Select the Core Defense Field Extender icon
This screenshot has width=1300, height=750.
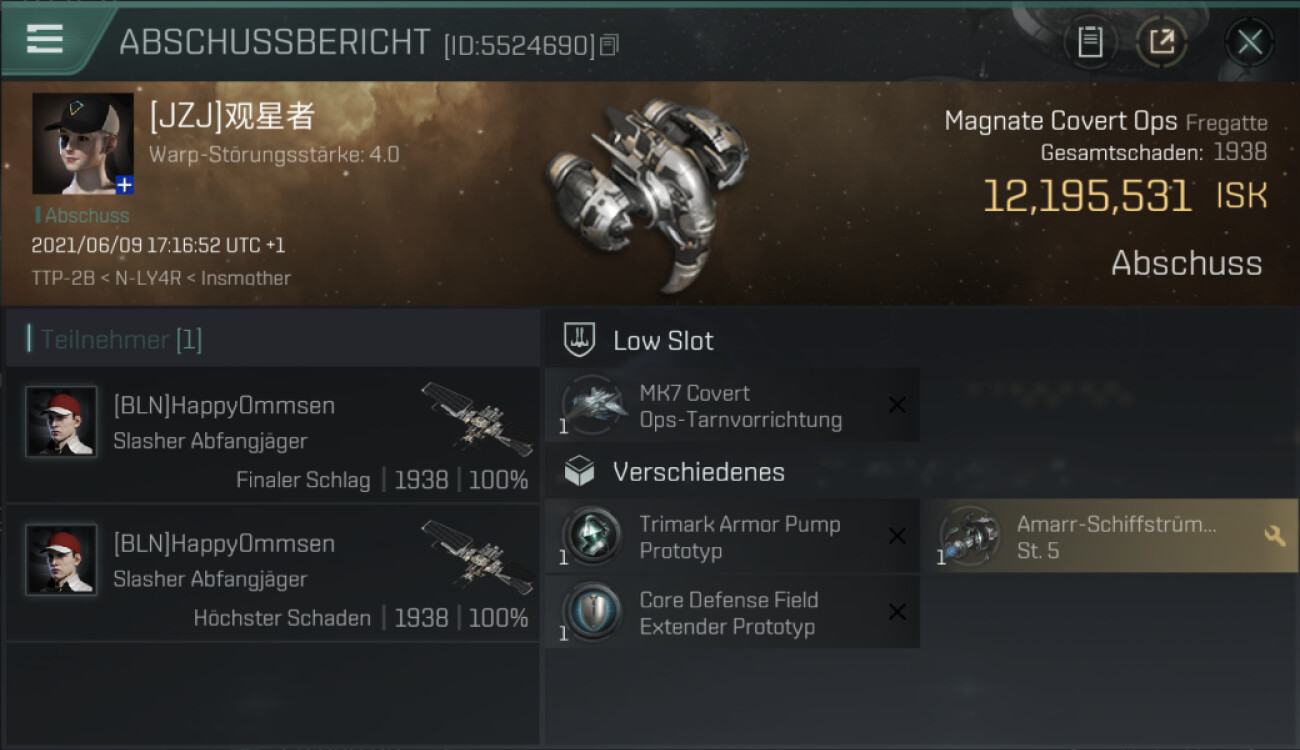pyautogui.click(x=593, y=613)
